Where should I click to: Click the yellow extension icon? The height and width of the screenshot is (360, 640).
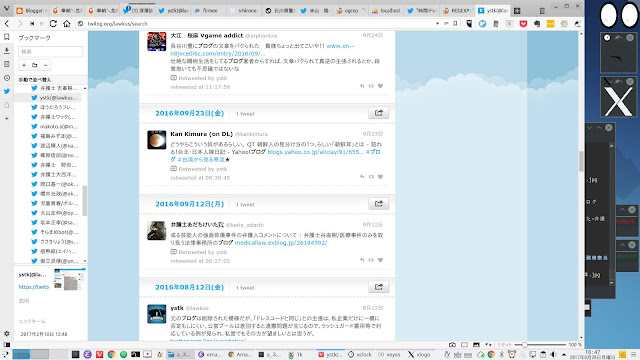click(x=550, y=24)
